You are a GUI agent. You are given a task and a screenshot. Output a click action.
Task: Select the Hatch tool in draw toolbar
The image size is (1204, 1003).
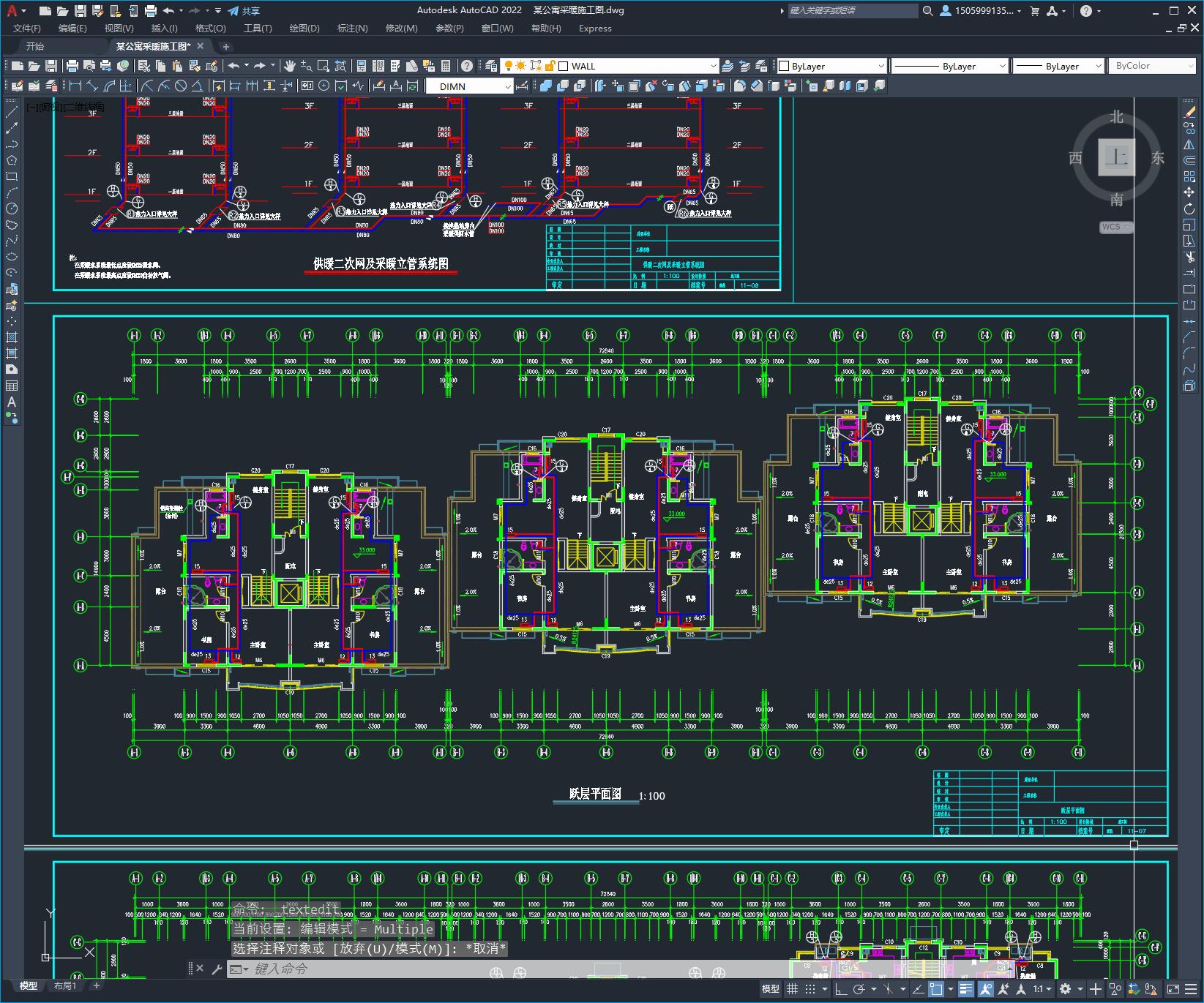[11, 337]
